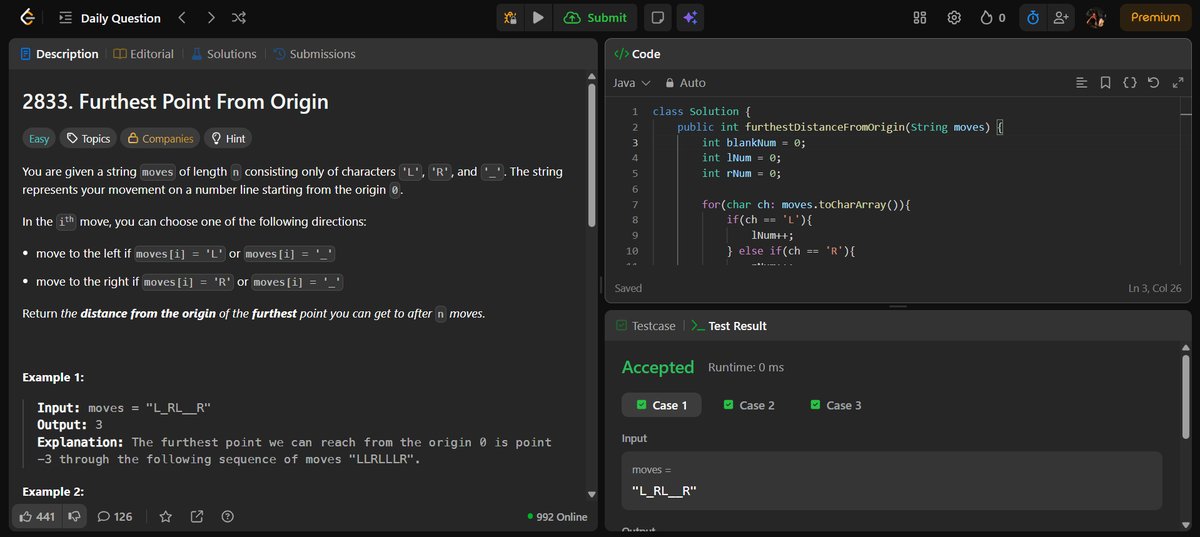Submit the solution
The image size is (1200, 537).
click(x=595, y=17)
